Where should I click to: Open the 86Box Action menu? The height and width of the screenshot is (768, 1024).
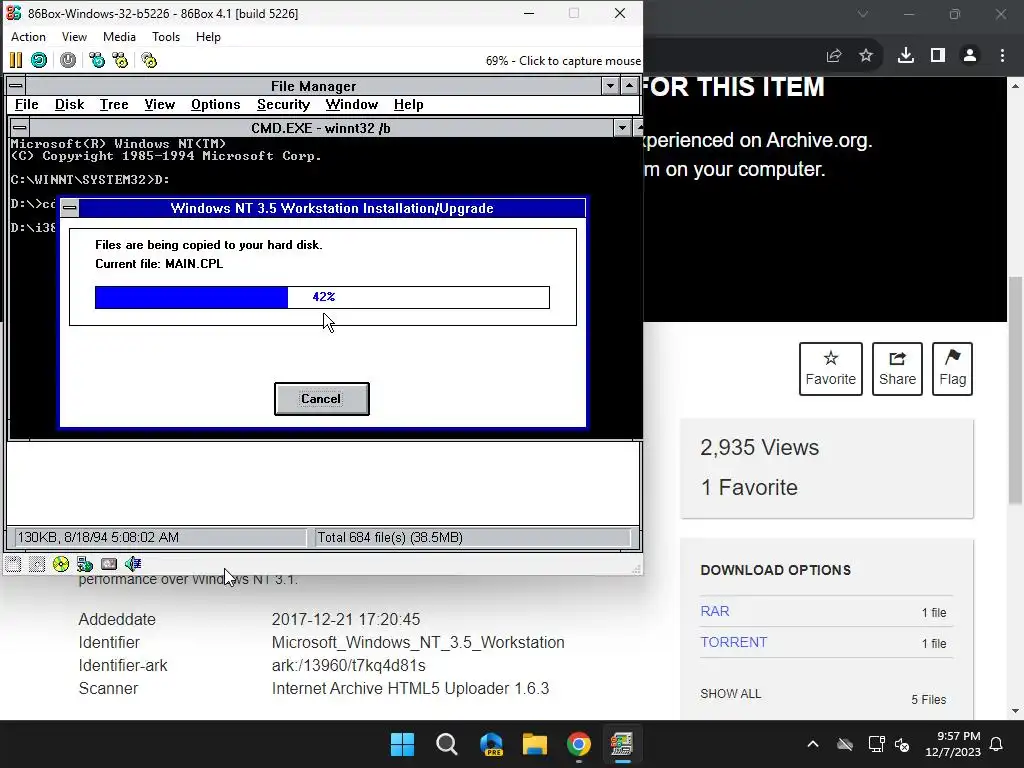click(28, 37)
